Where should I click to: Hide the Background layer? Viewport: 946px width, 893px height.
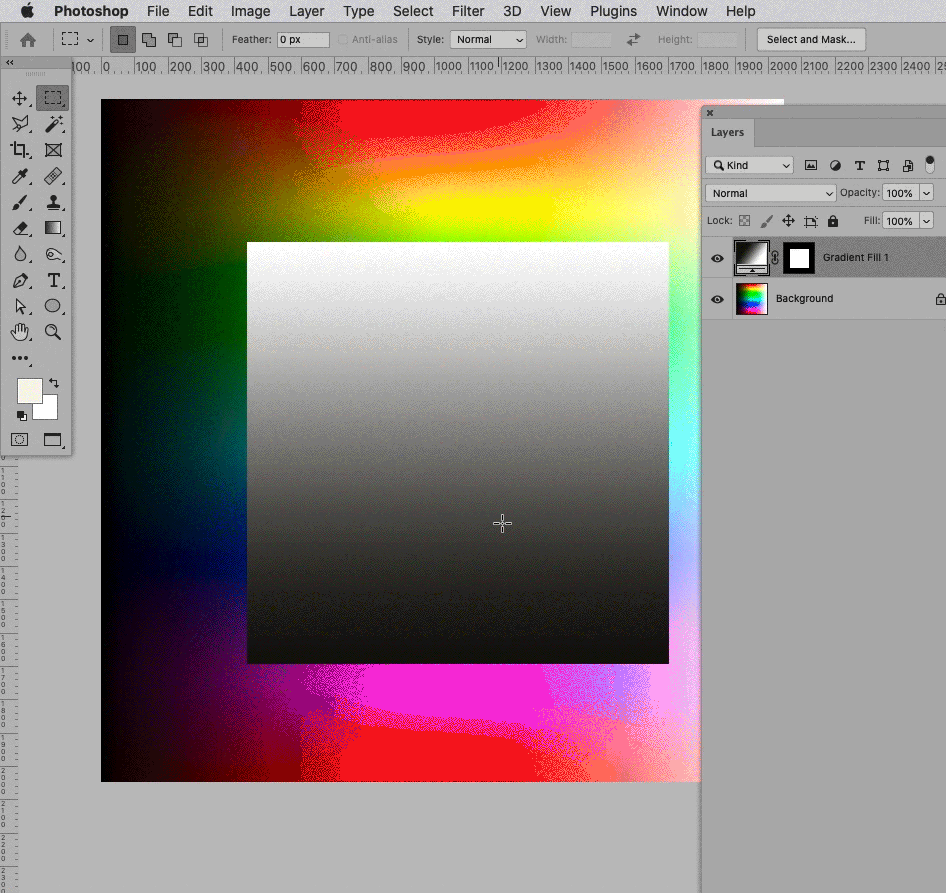[x=716, y=299]
